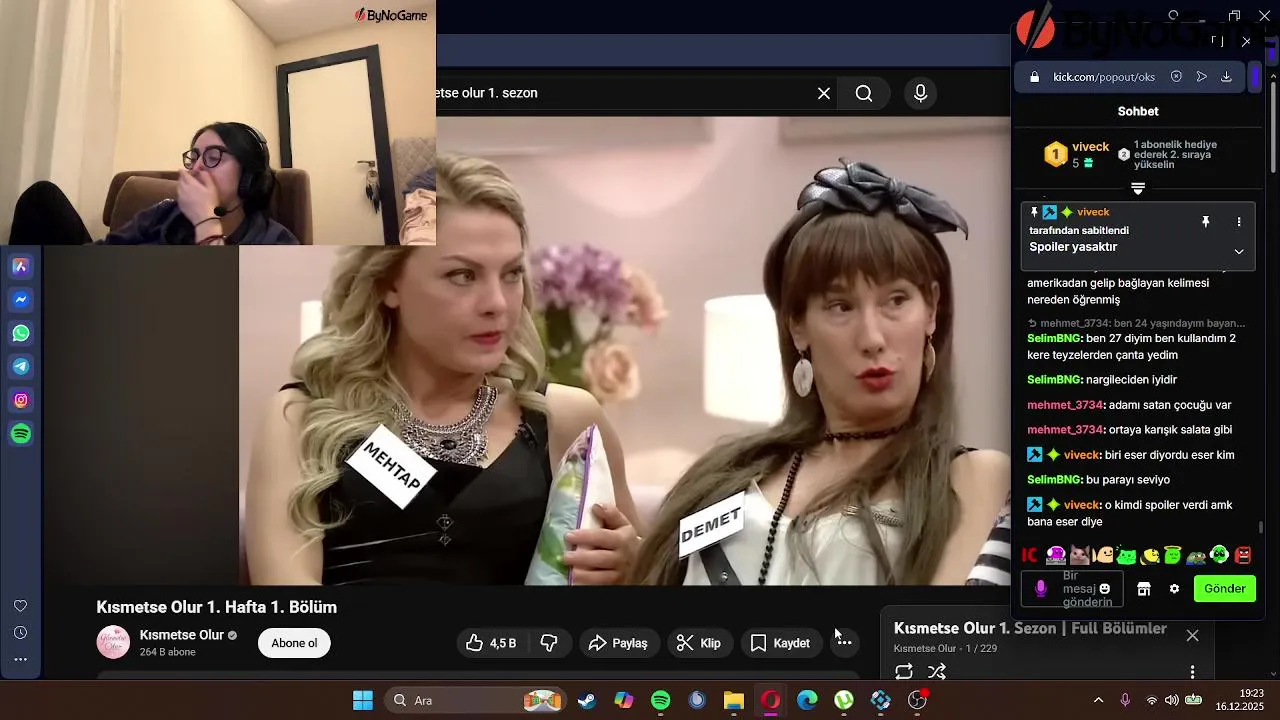This screenshot has width=1280, height=720.
Task: Share the video with Paylaş
Action: [617, 643]
